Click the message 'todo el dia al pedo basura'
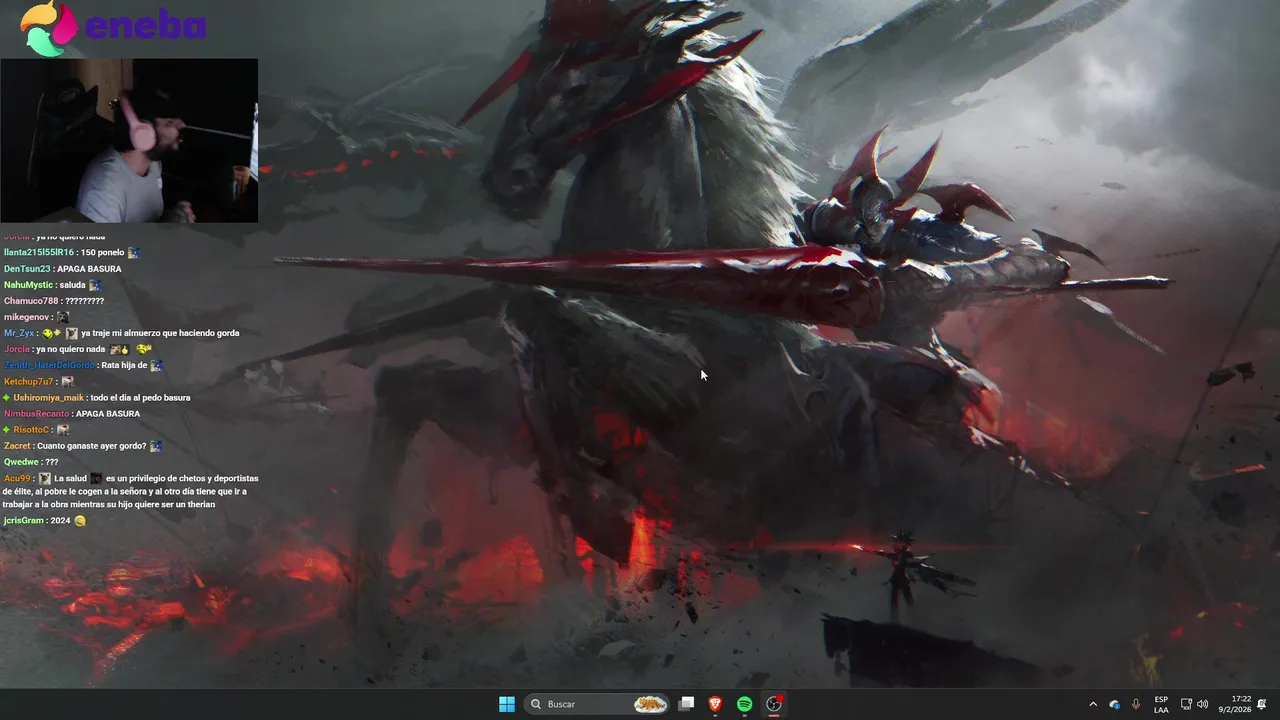 click(x=140, y=397)
